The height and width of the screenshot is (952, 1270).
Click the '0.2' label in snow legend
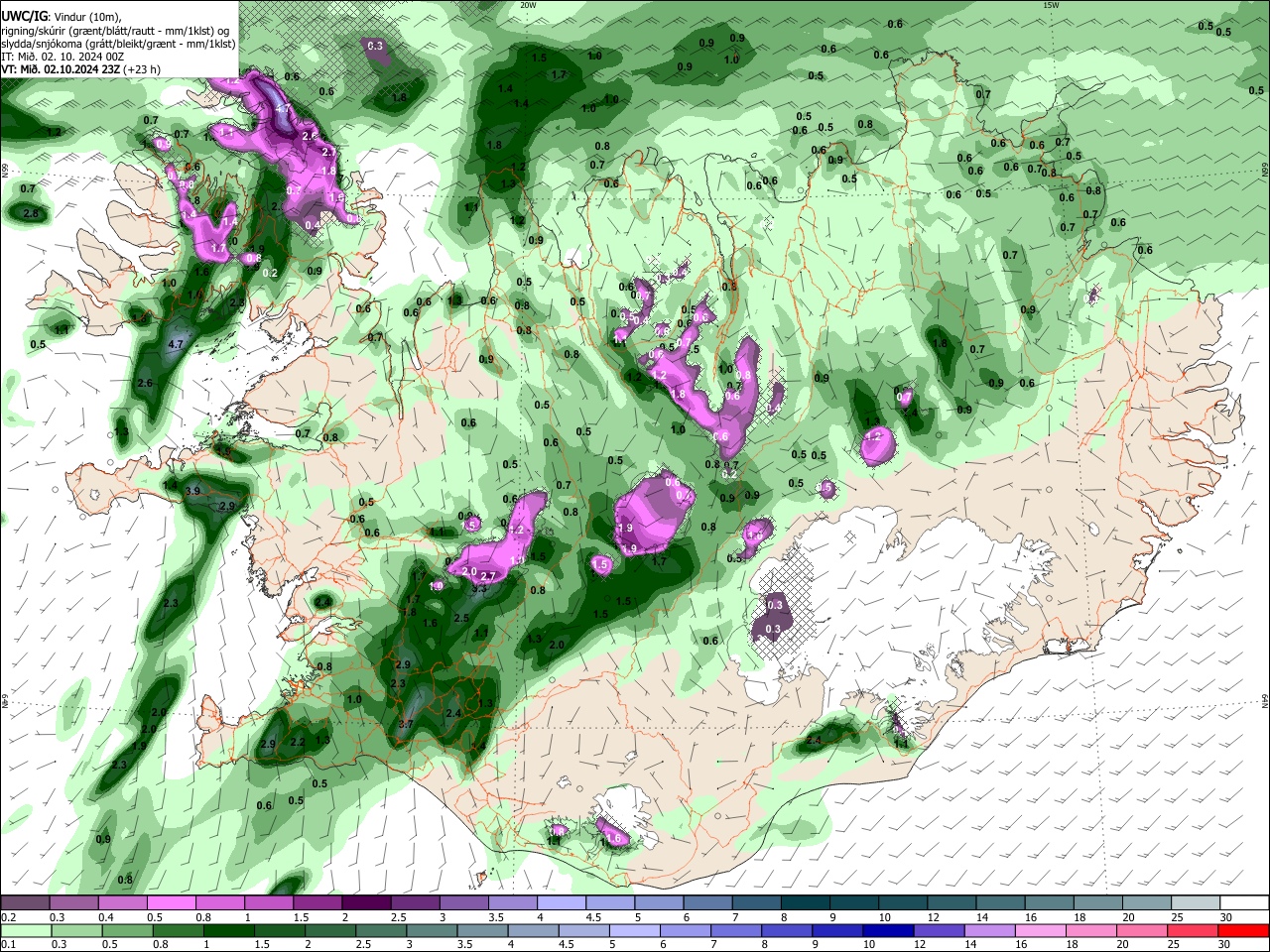[8, 917]
